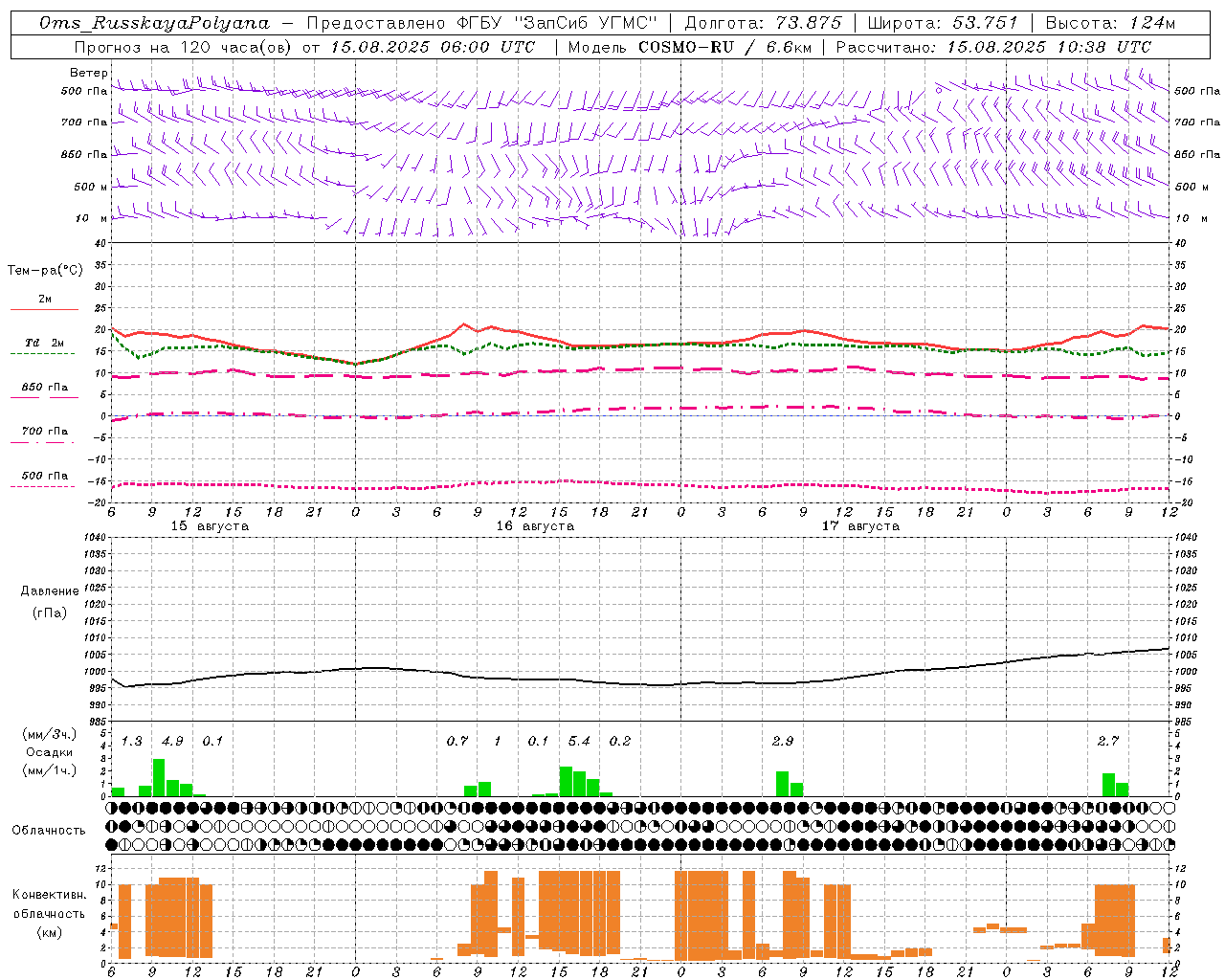
Task: Click the model name COSMO-RU / 6.6км
Action: point(724,46)
